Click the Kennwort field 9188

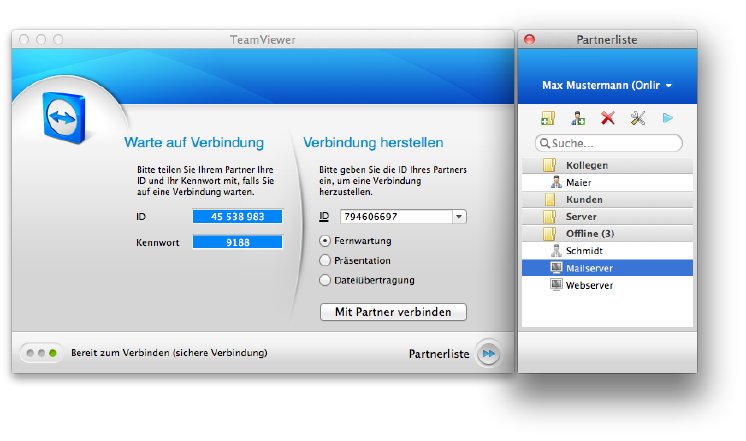237,243
